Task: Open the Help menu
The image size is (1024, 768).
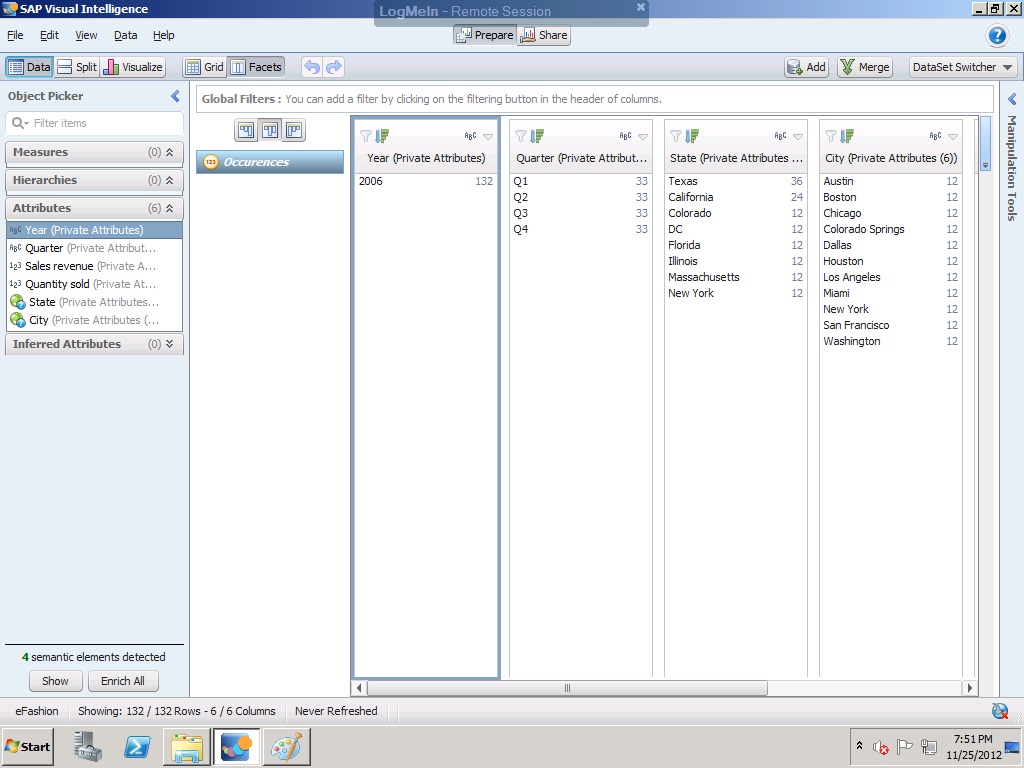Action: tap(163, 35)
